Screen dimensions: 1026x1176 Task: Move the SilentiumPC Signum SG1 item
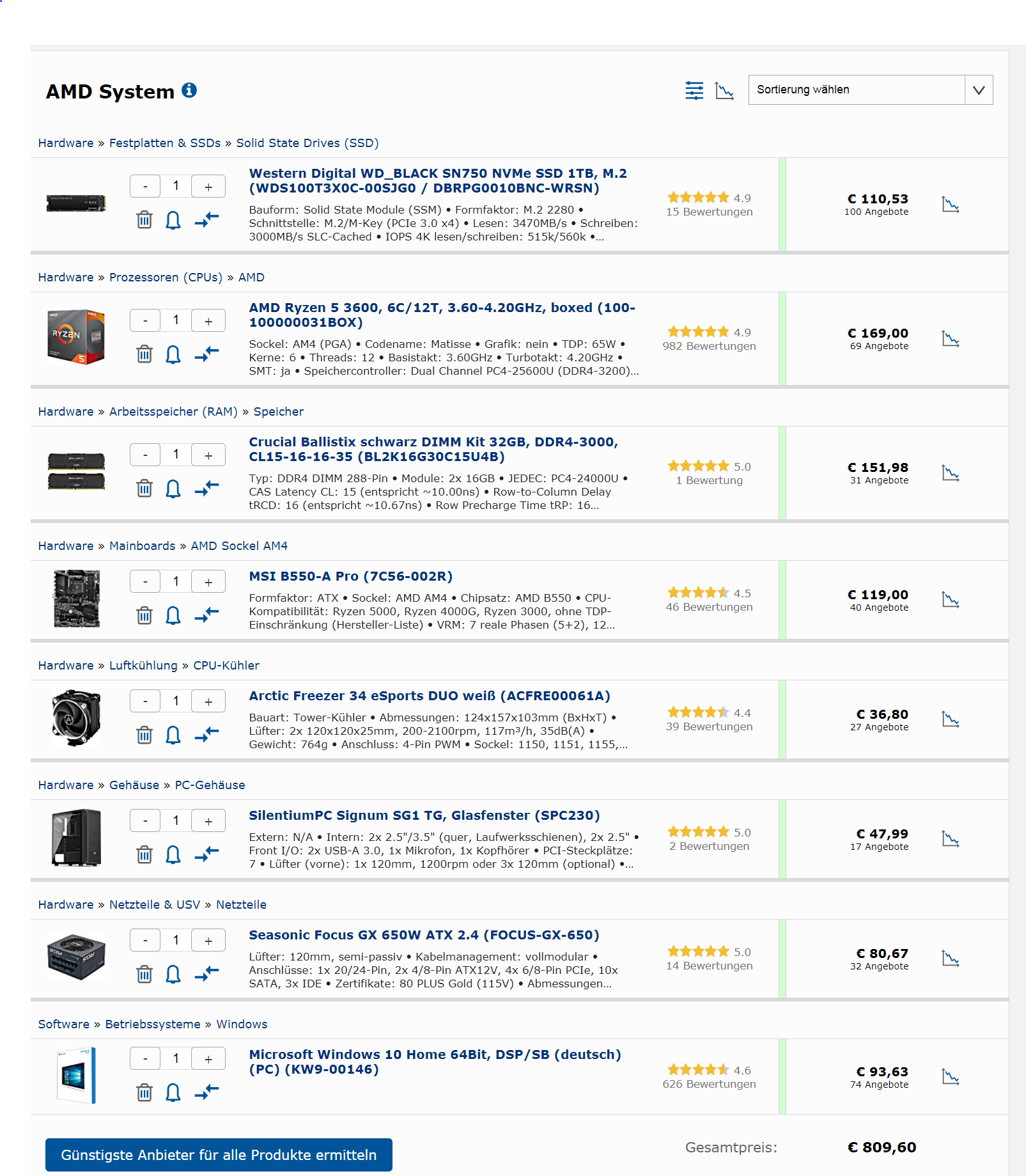(206, 854)
